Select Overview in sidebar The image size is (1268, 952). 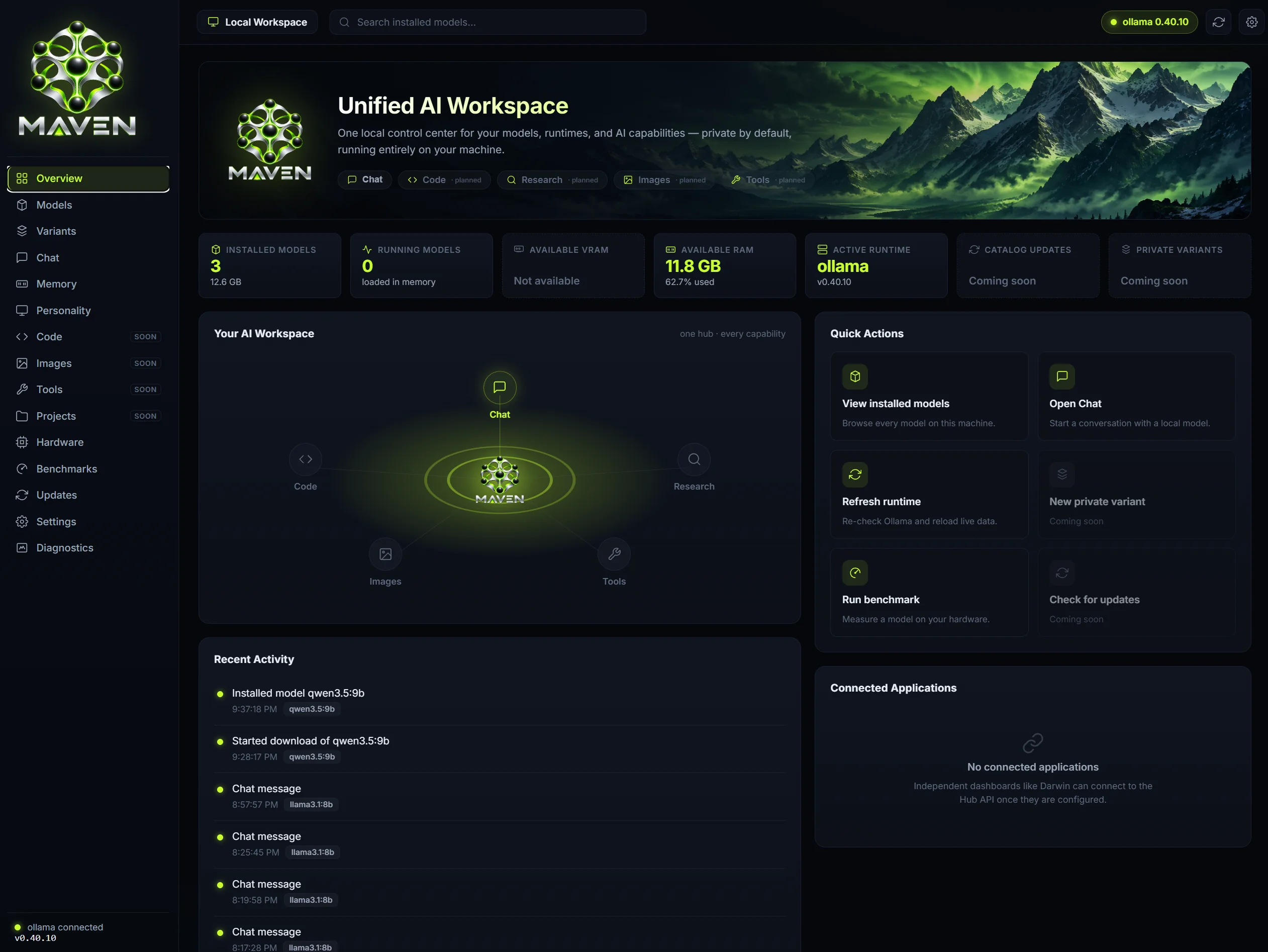click(88, 179)
